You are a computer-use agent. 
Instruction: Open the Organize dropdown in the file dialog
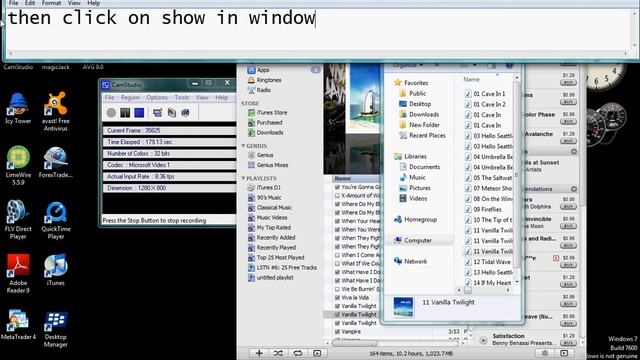click(x=407, y=65)
